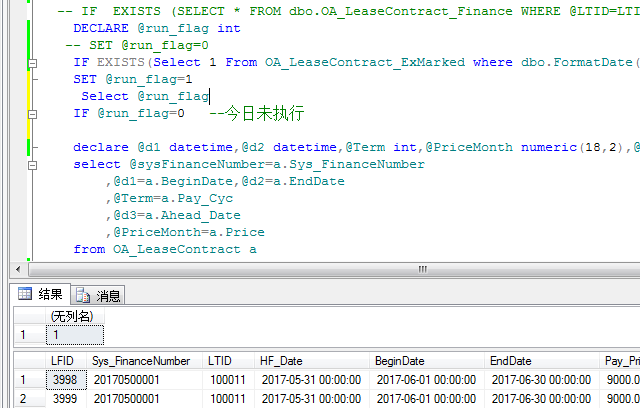The width and height of the screenshot is (640, 408).
Task: Click the ,@d3=a.Ahead_Date line
Action: pos(173,215)
